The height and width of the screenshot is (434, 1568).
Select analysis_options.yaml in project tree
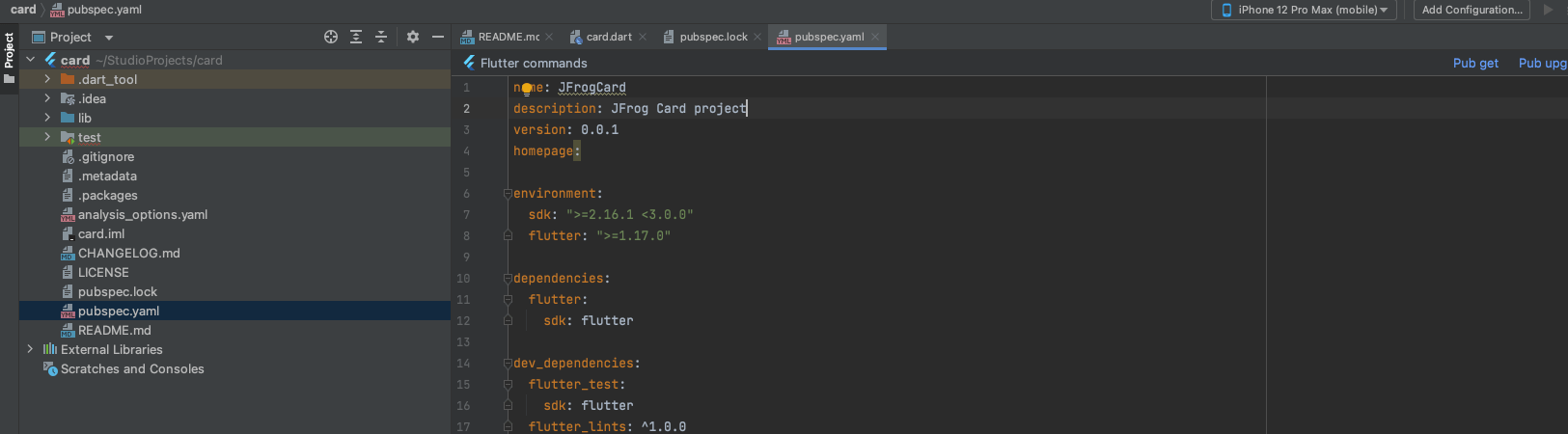point(142,214)
